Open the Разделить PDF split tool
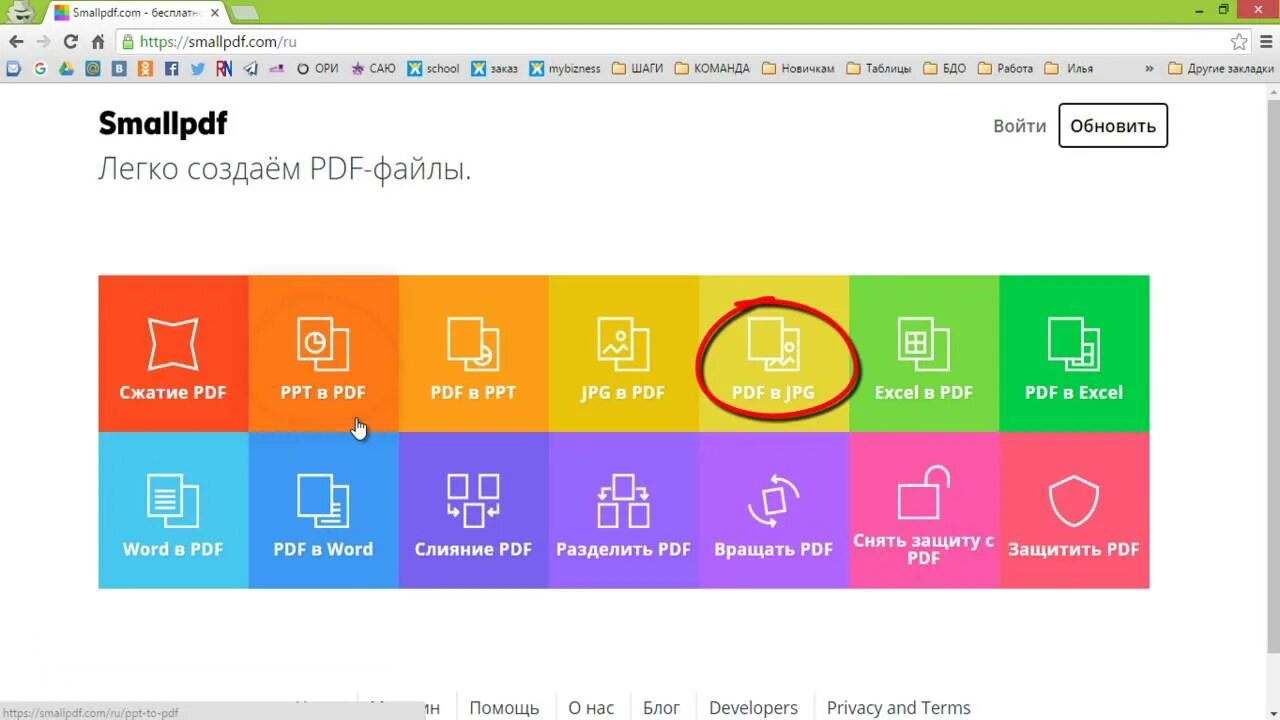 pyautogui.click(x=623, y=510)
